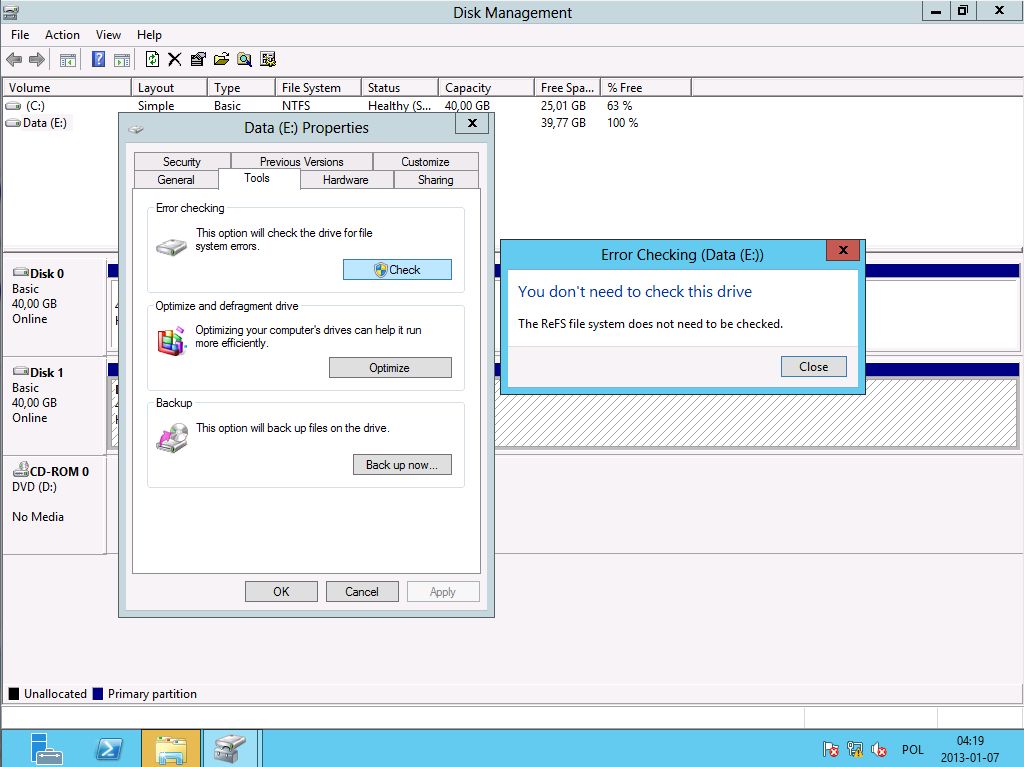Open the Action menu
Screen dimensions: 1024x767
click(x=62, y=35)
